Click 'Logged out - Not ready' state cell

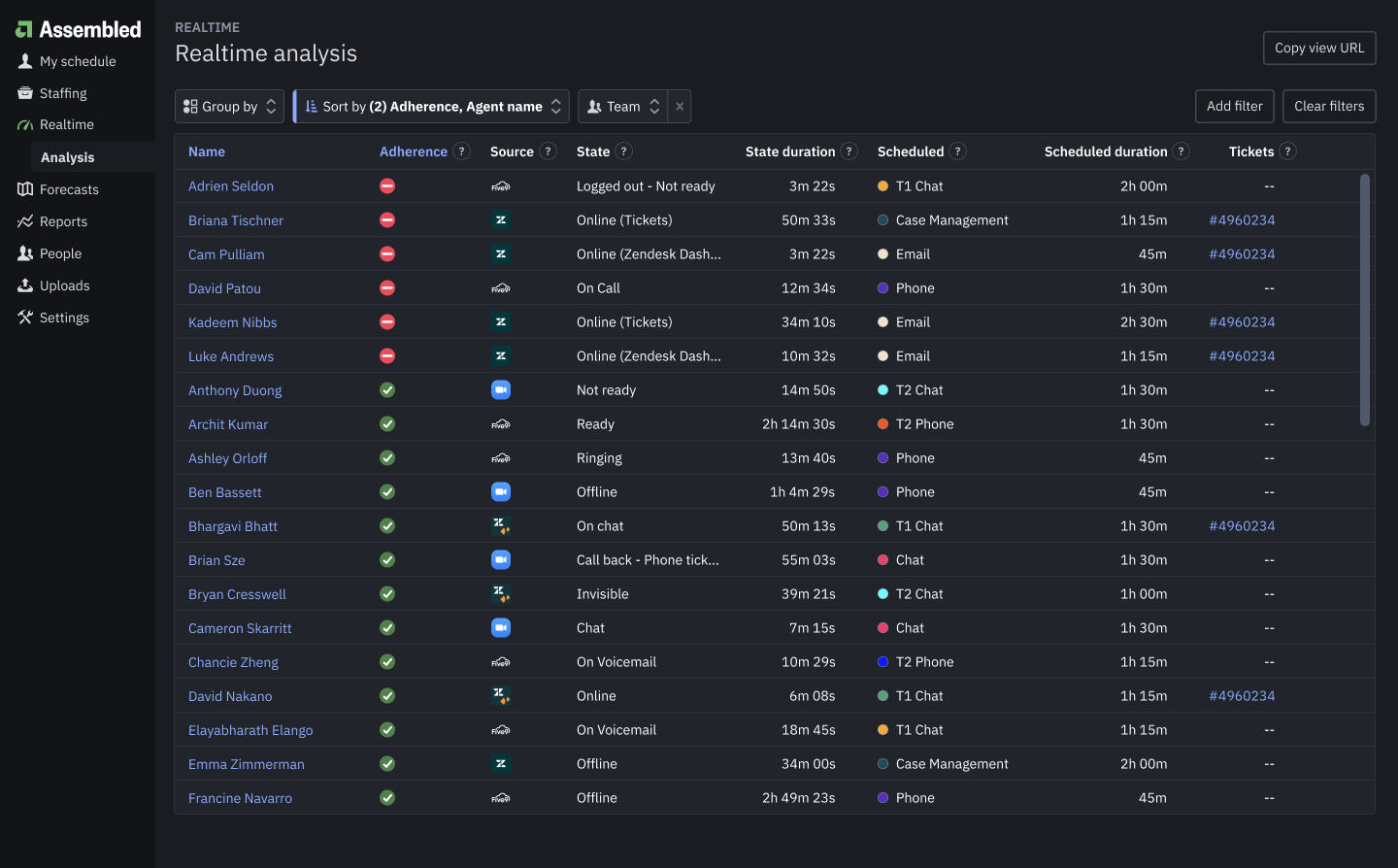(646, 186)
